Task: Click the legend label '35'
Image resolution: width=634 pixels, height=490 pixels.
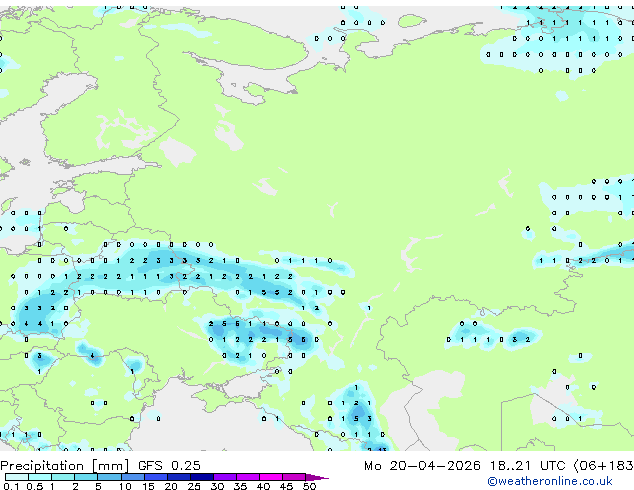Action: click(x=240, y=486)
